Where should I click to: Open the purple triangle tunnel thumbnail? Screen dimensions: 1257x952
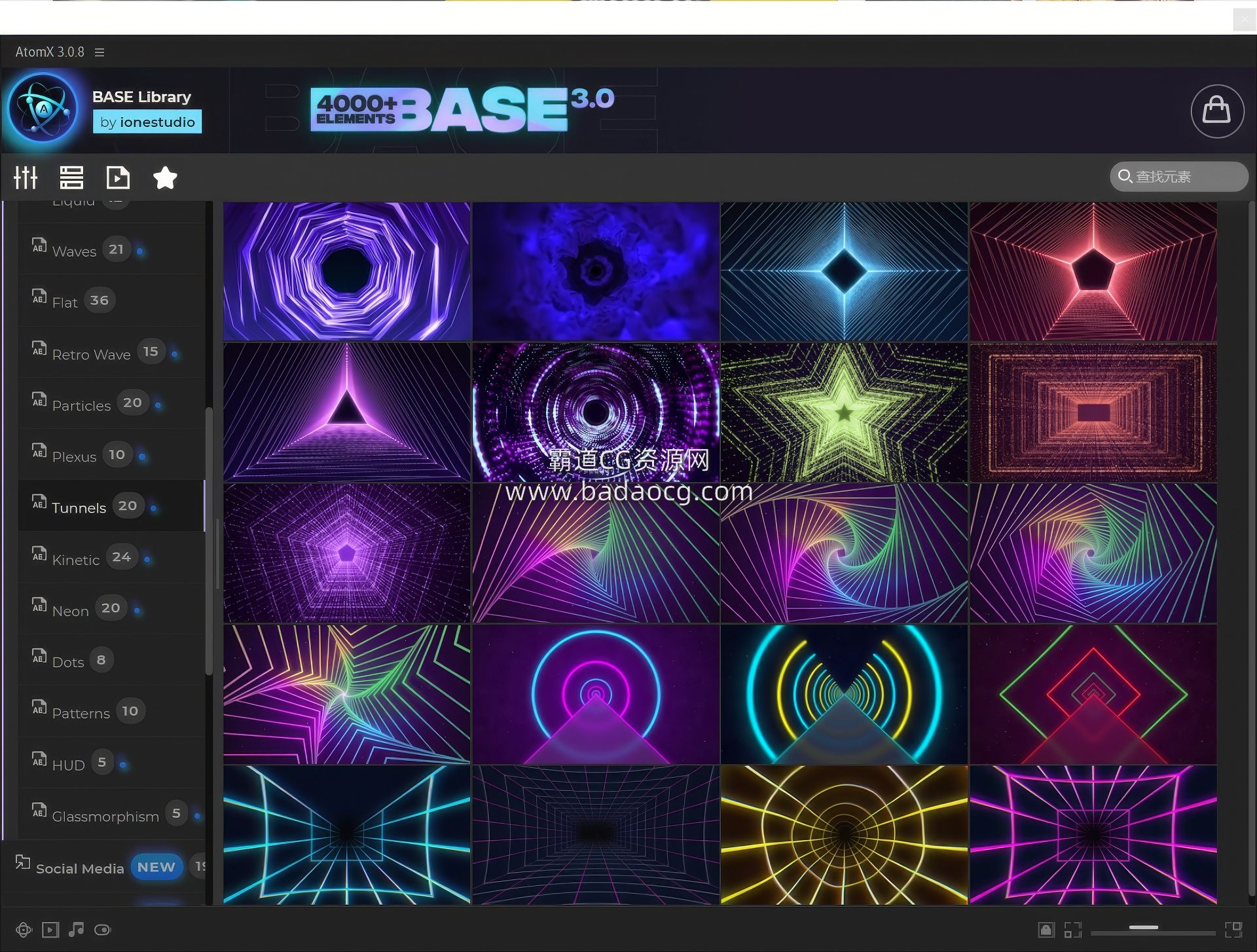[x=346, y=412]
